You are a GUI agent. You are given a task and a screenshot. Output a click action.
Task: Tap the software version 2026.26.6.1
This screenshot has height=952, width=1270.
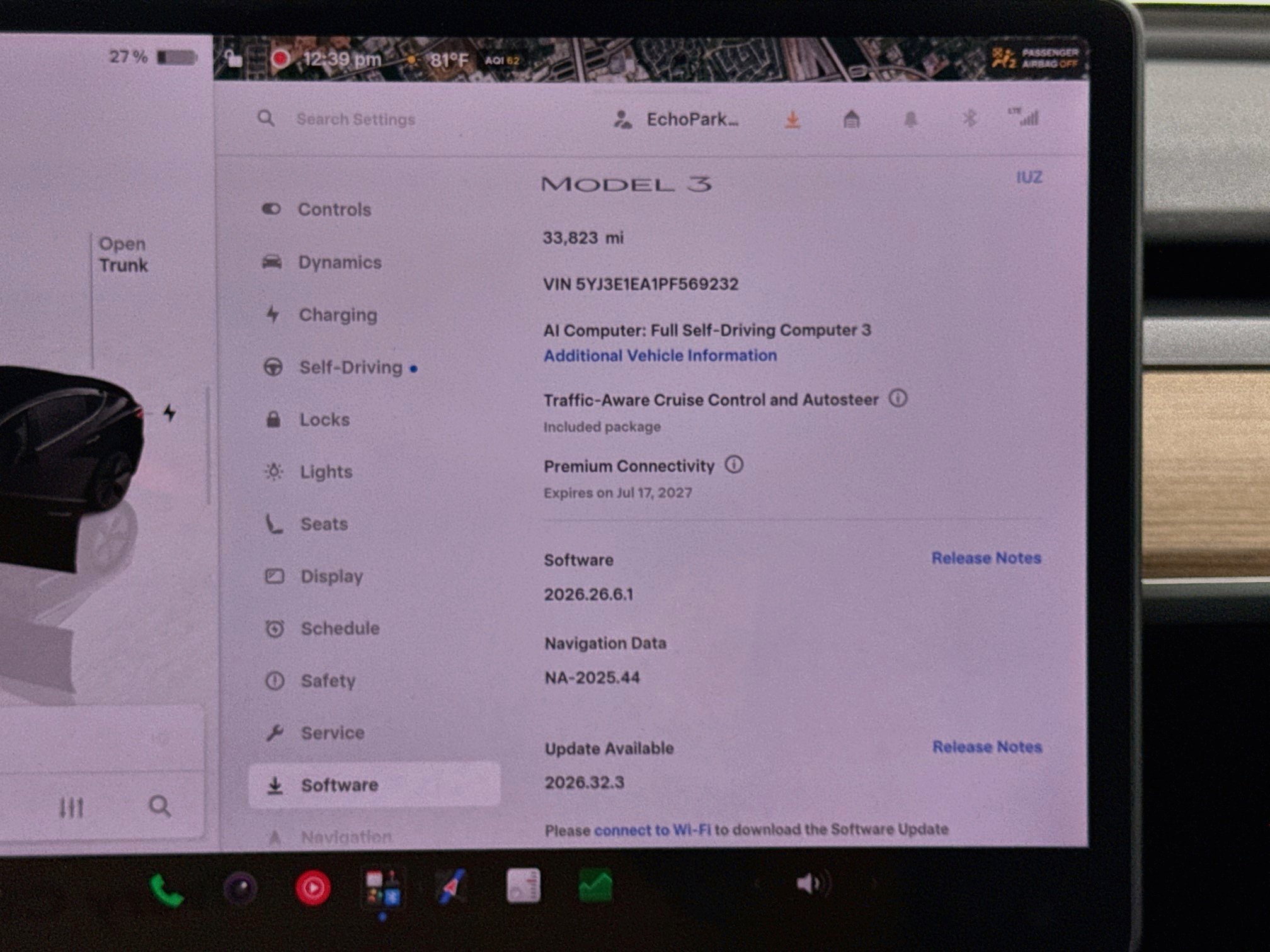588,594
